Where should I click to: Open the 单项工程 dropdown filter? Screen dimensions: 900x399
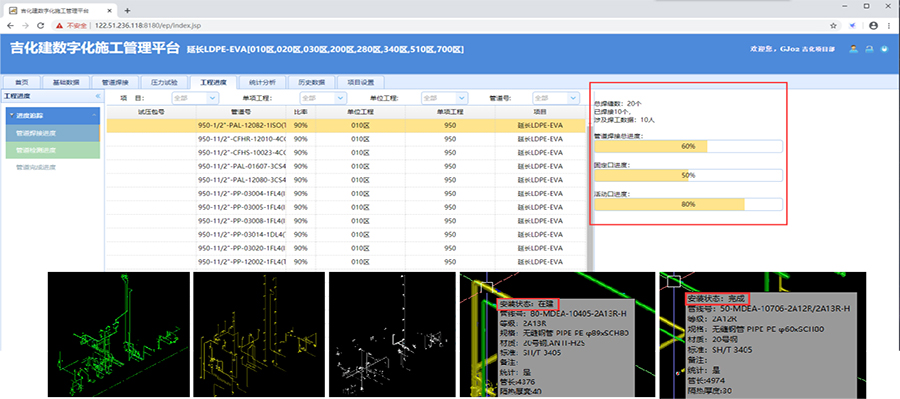[323, 98]
